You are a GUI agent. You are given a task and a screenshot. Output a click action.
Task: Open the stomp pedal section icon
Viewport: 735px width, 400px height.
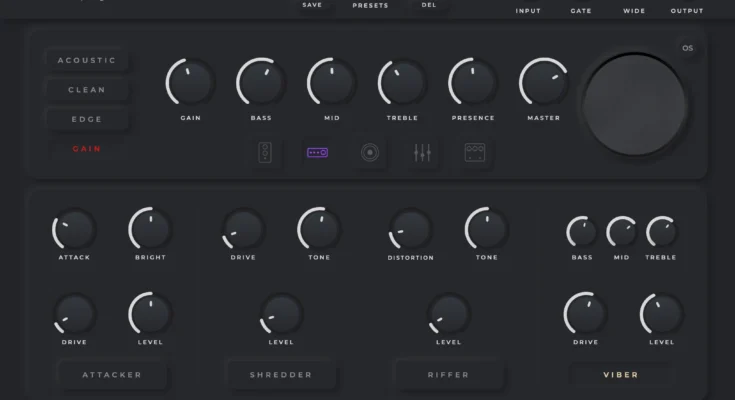[x=265, y=153]
